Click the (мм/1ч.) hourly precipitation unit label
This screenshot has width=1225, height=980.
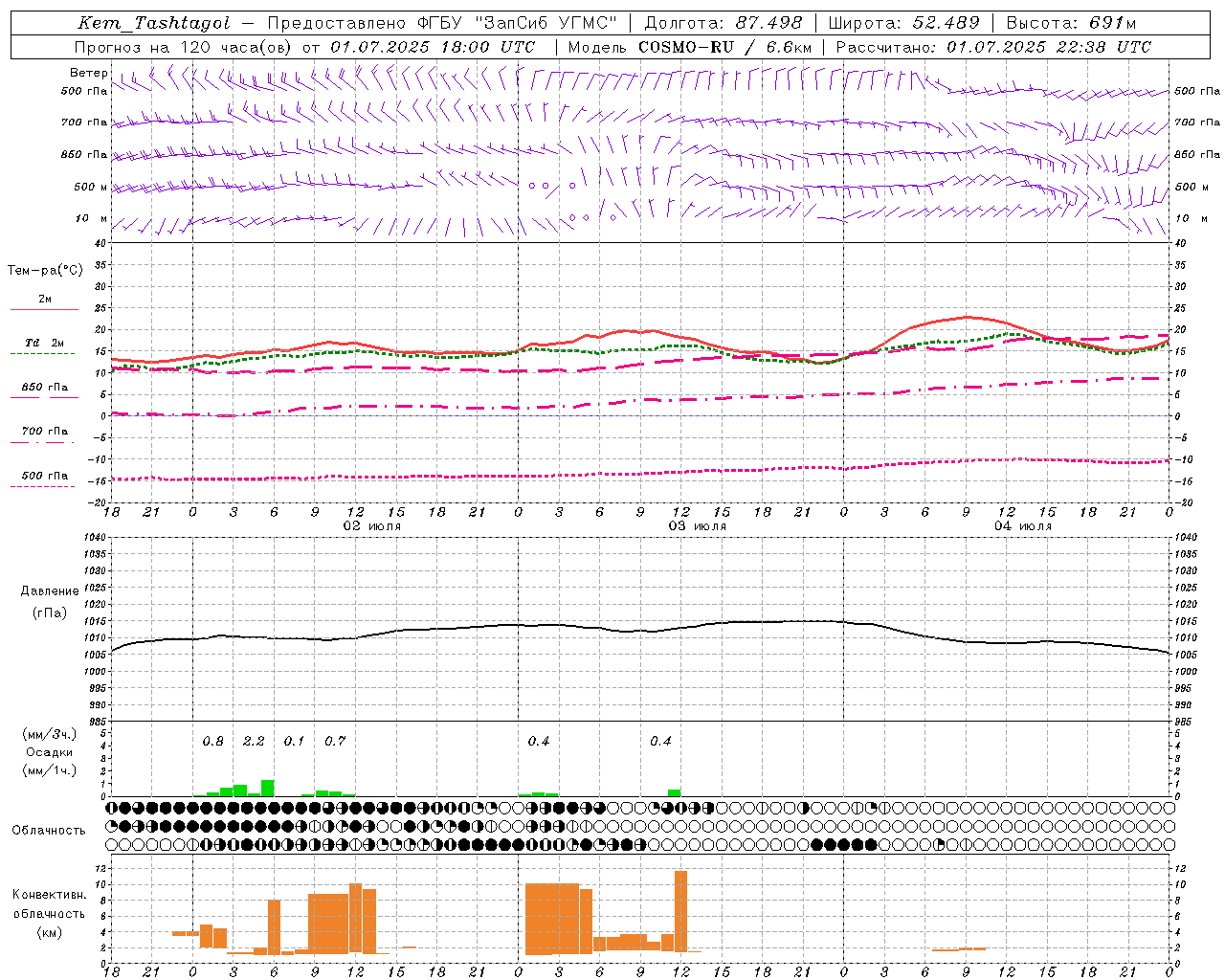pyautogui.click(x=50, y=770)
